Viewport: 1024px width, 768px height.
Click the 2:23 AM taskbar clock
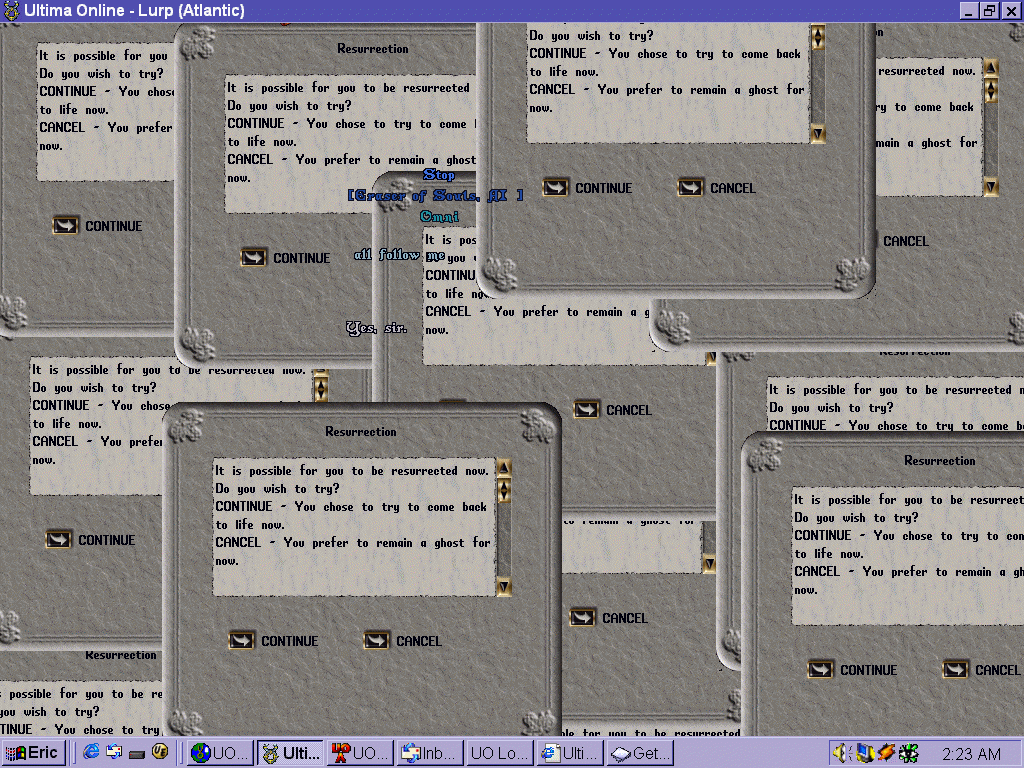[971, 753]
